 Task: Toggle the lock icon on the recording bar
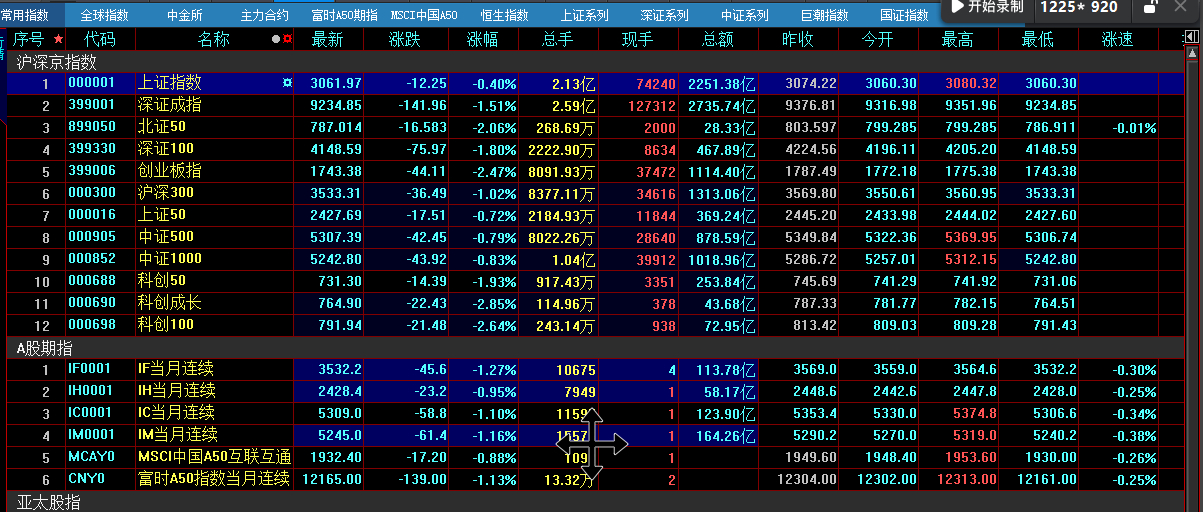coord(1150,7)
